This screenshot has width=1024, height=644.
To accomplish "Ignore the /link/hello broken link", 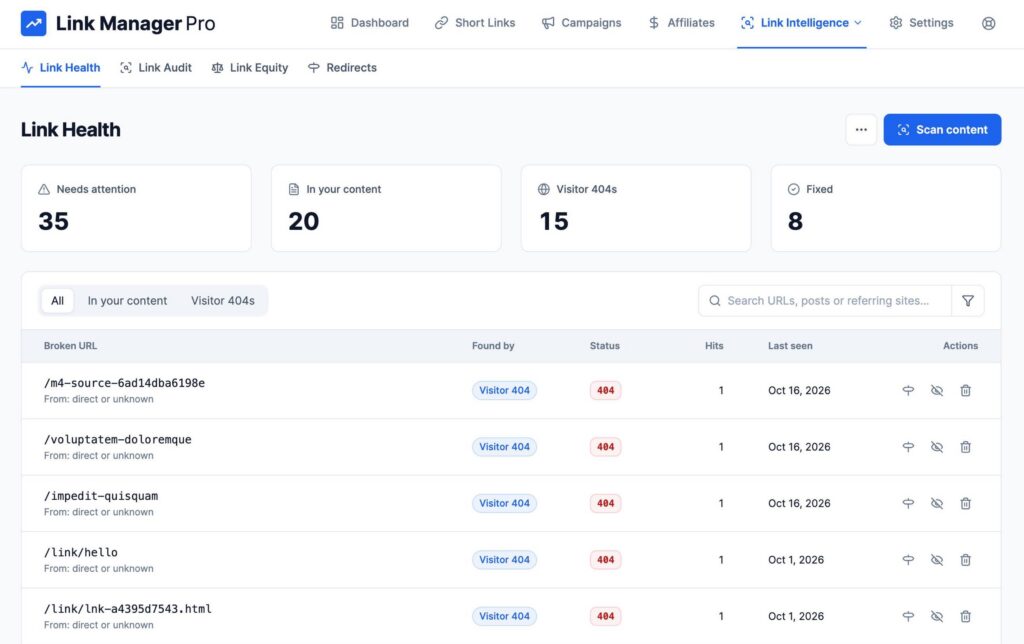I will pyautogui.click(x=936, y=560).
